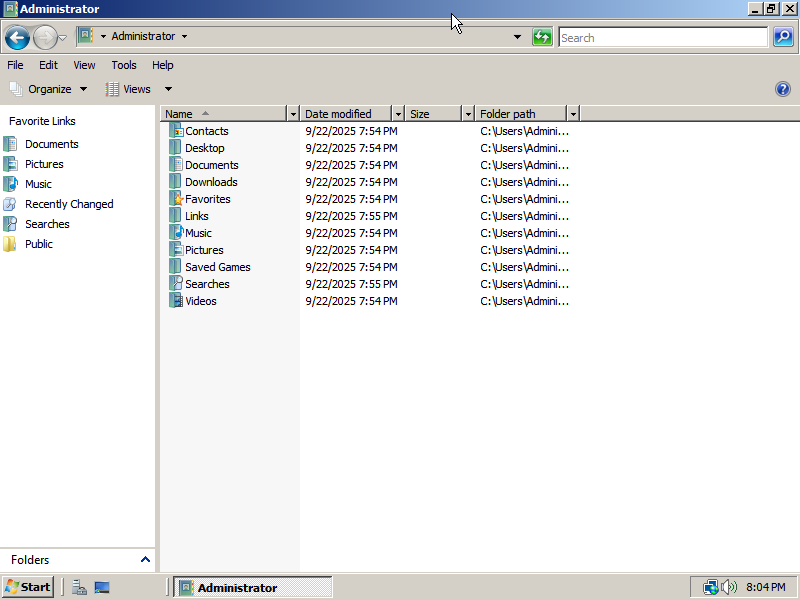Click the search magnifier button
Viewport: 800px width, 600px height.
click(x=783, y=37)
